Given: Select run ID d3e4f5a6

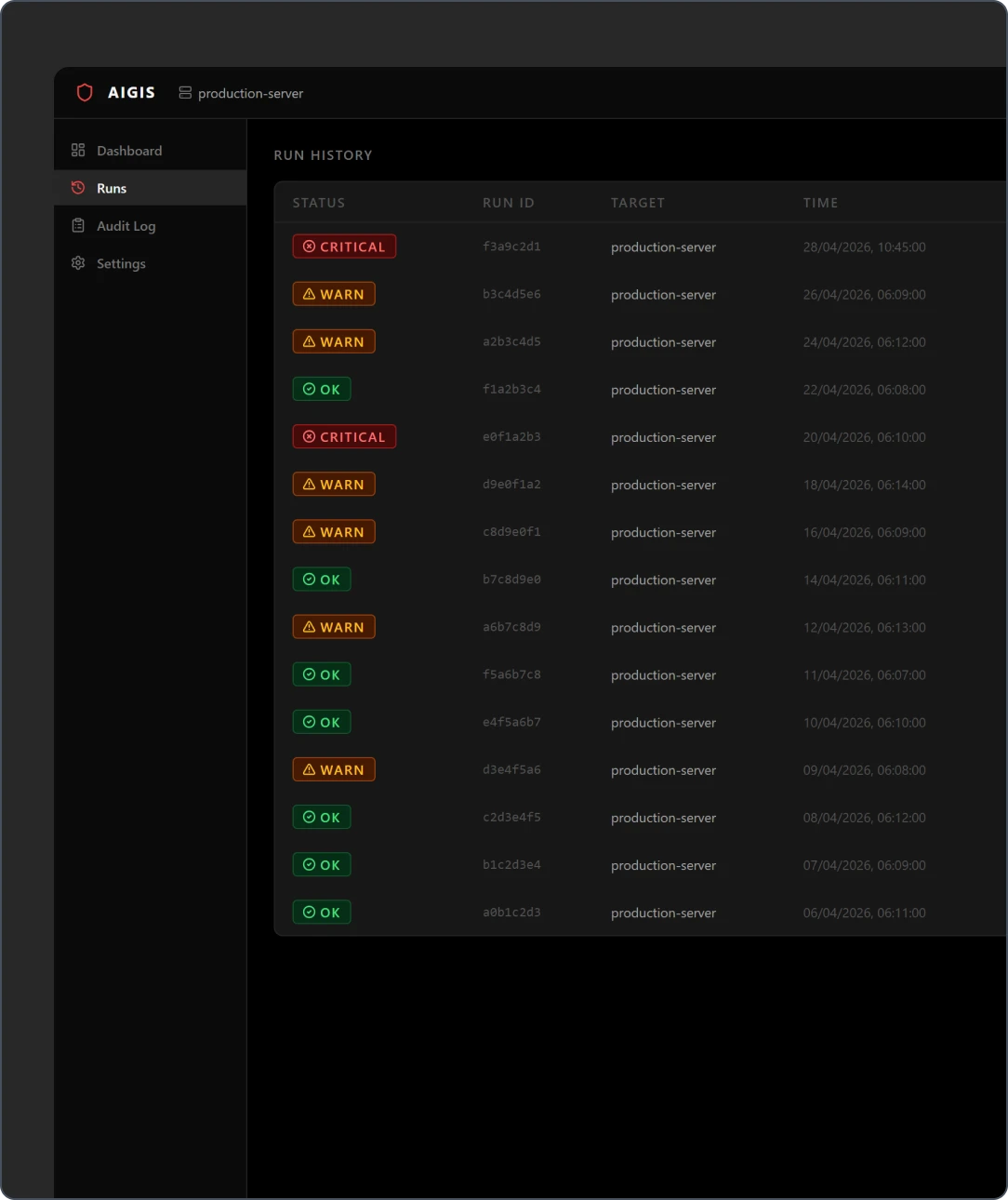Looking at the screenshot, I should [511, 769].
